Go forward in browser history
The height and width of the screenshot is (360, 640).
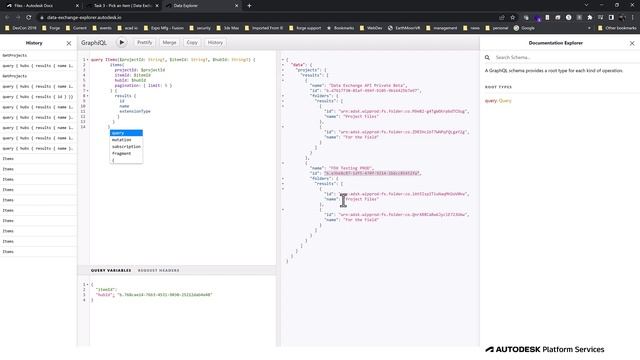click(x=18, y=18)
